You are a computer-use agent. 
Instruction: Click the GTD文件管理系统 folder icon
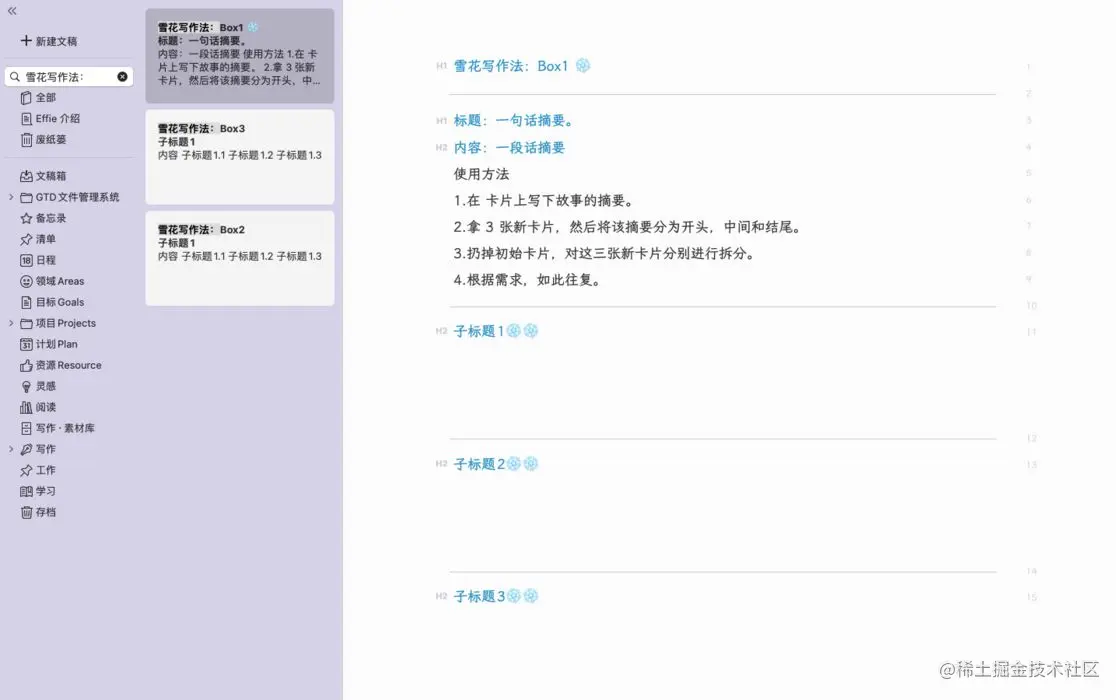[x=26, y=197]
